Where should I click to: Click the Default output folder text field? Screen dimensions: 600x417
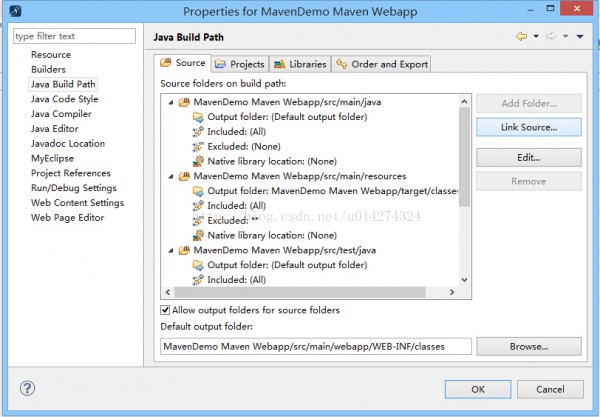(316, 347)
